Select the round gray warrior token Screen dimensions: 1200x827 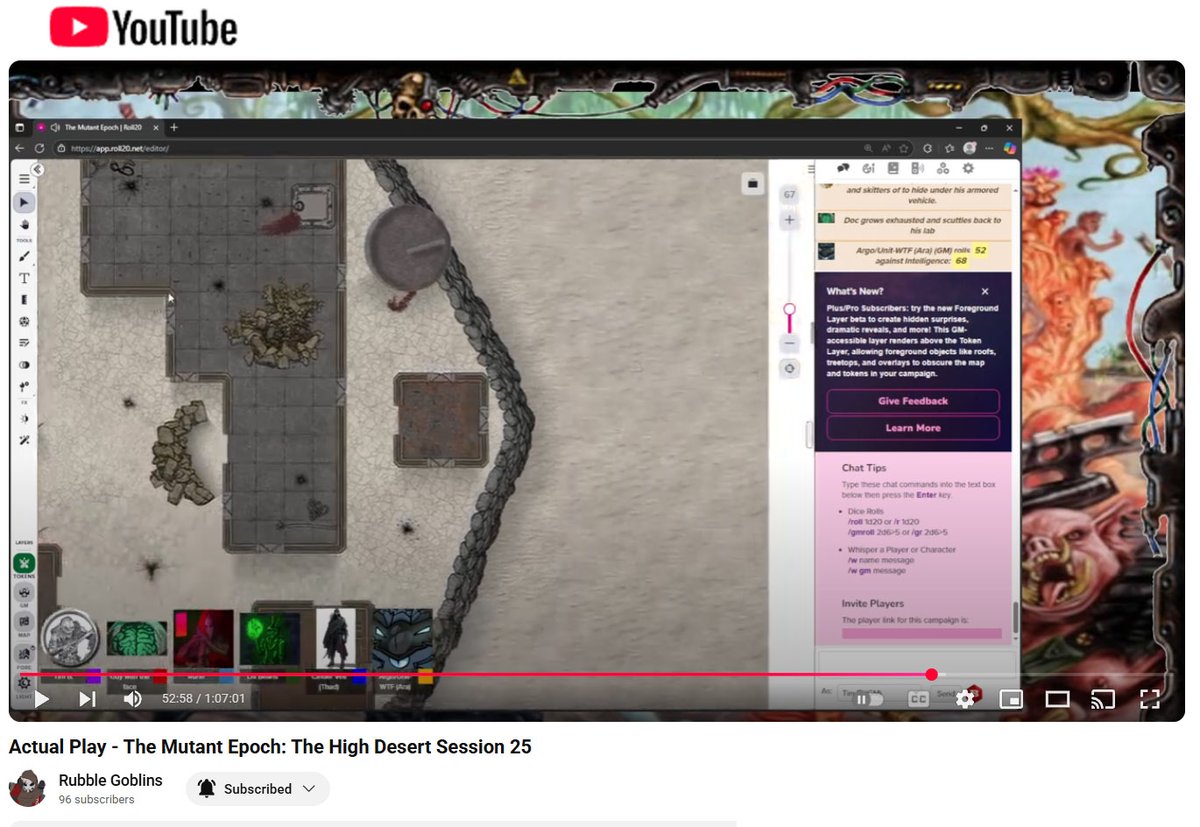coord(70,638)
